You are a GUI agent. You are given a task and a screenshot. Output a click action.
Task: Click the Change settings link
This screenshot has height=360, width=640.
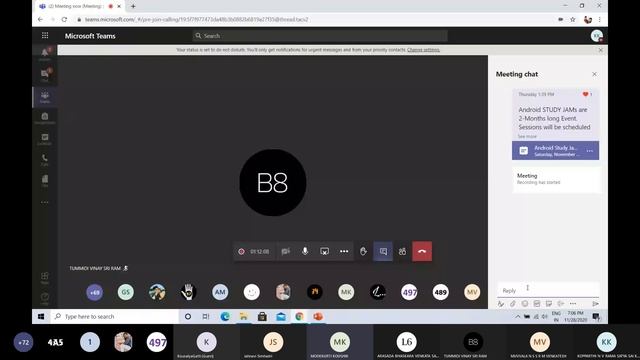(423, 50)
